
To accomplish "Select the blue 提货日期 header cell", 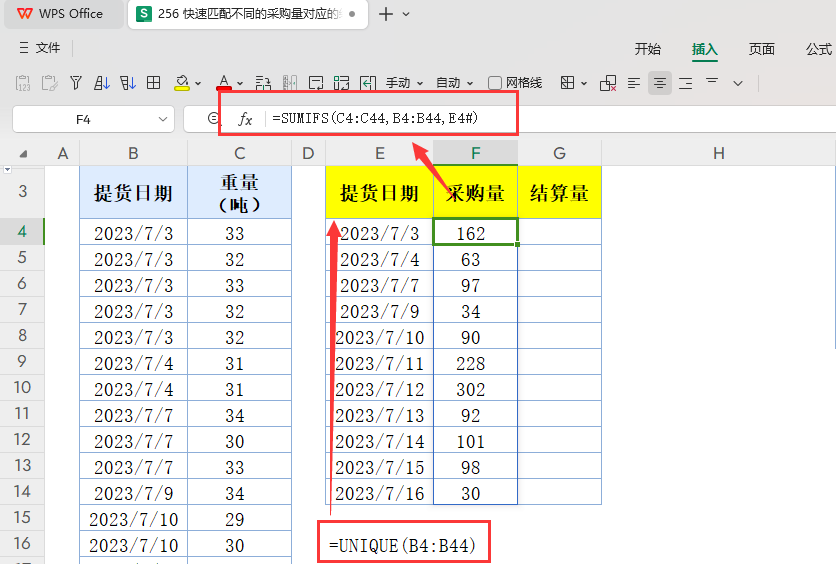I will click(x=133, y=192).
